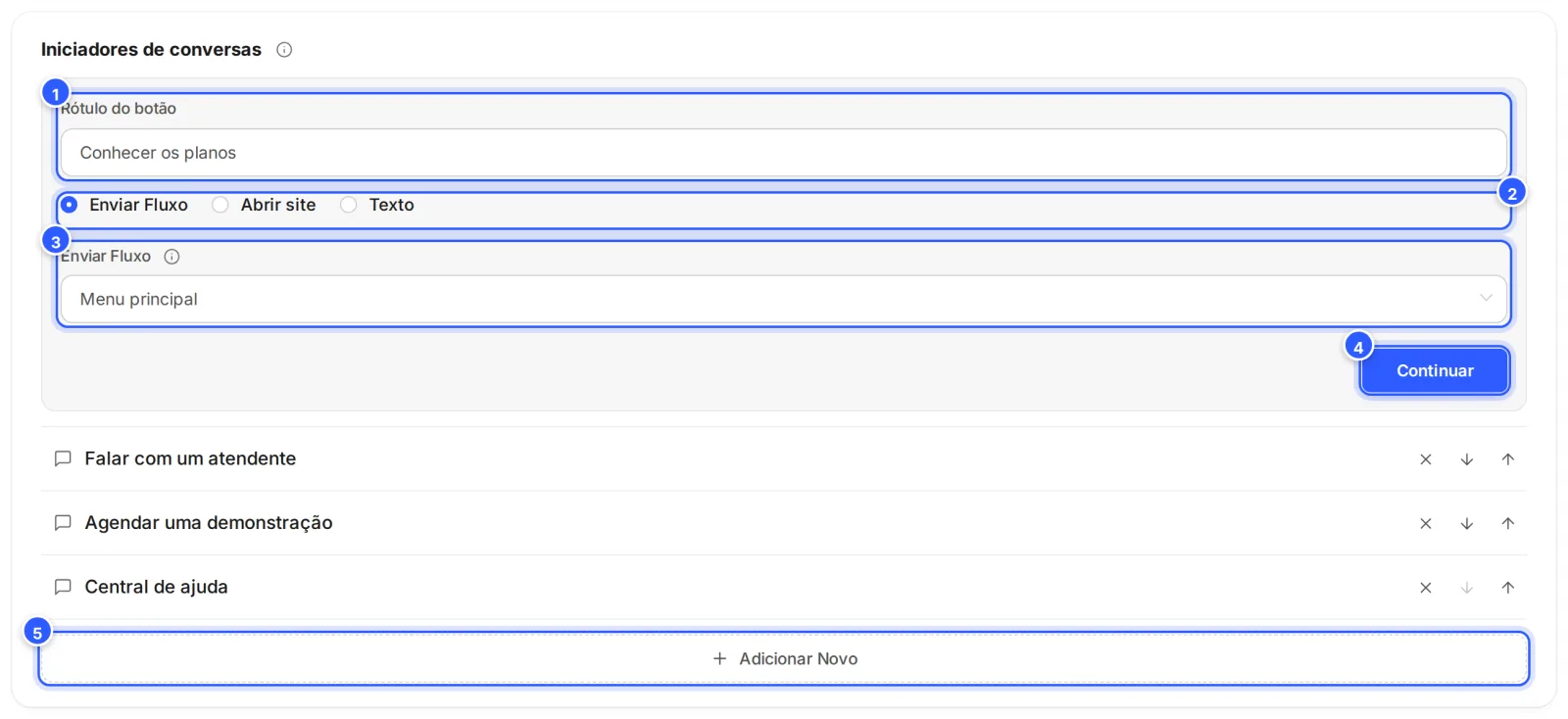Click info icon beside Iniciadores de conversas

click(x=284, y=50)
